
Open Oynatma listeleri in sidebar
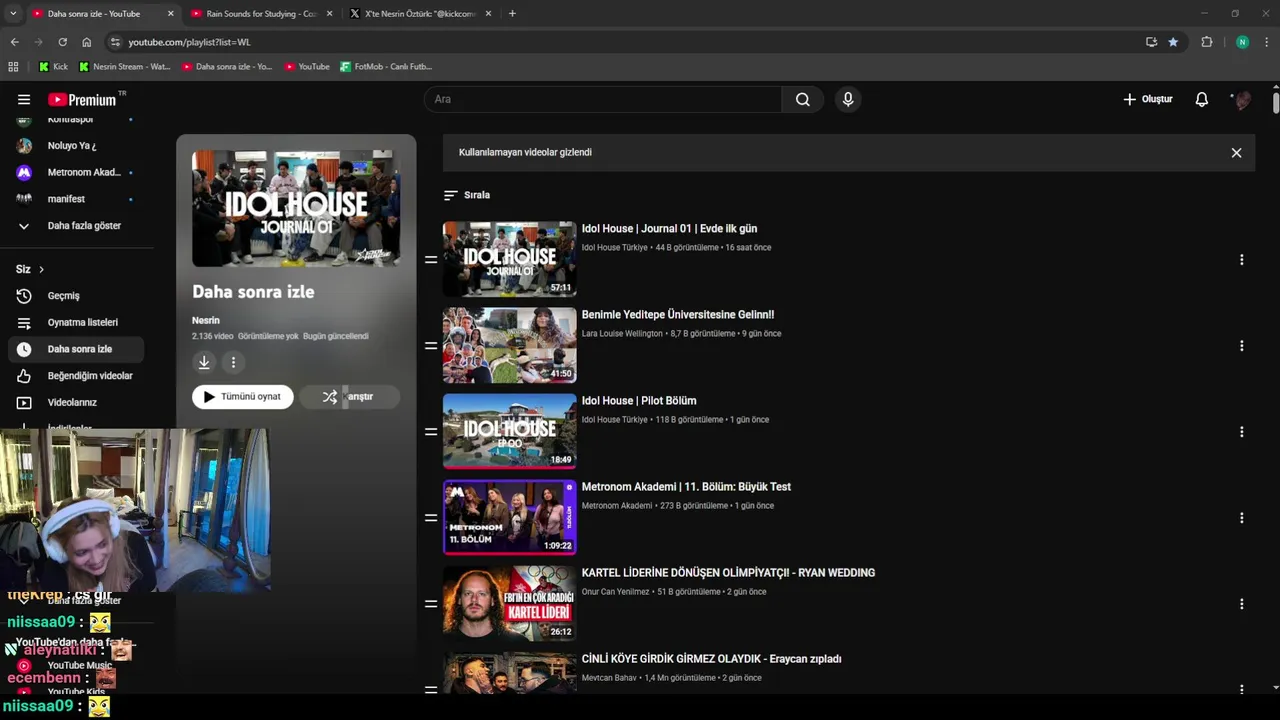click(x=76, y=322)
